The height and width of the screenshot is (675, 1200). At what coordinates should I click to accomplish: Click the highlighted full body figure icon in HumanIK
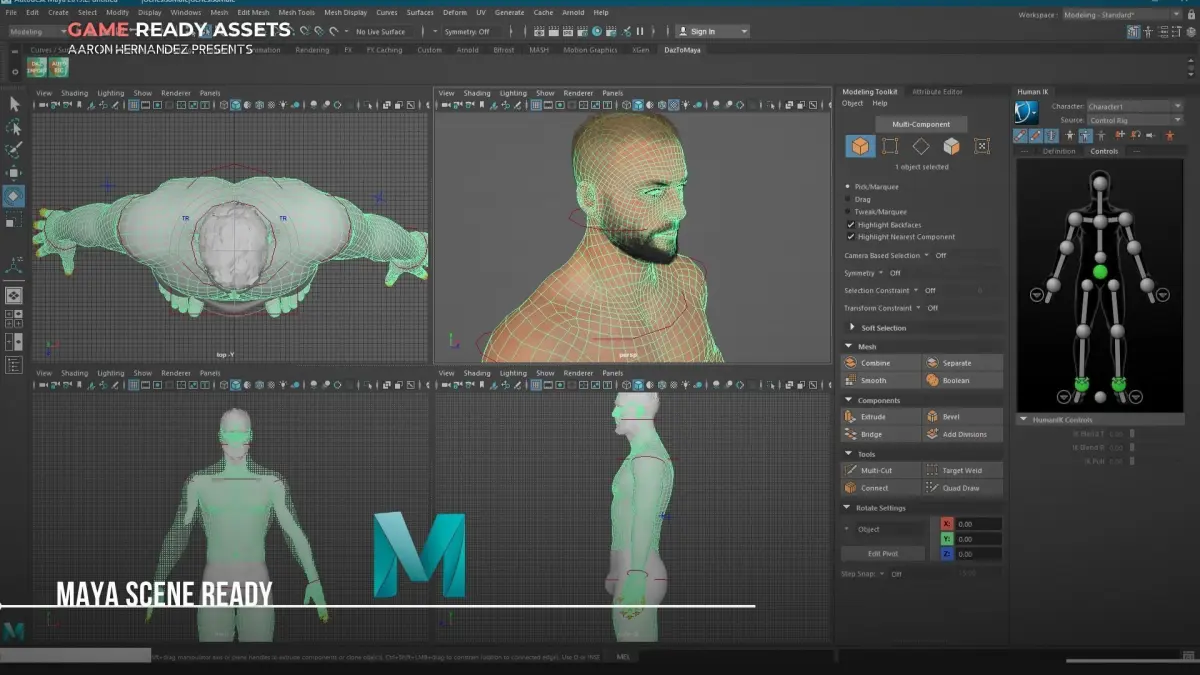tap(1085, 135)
